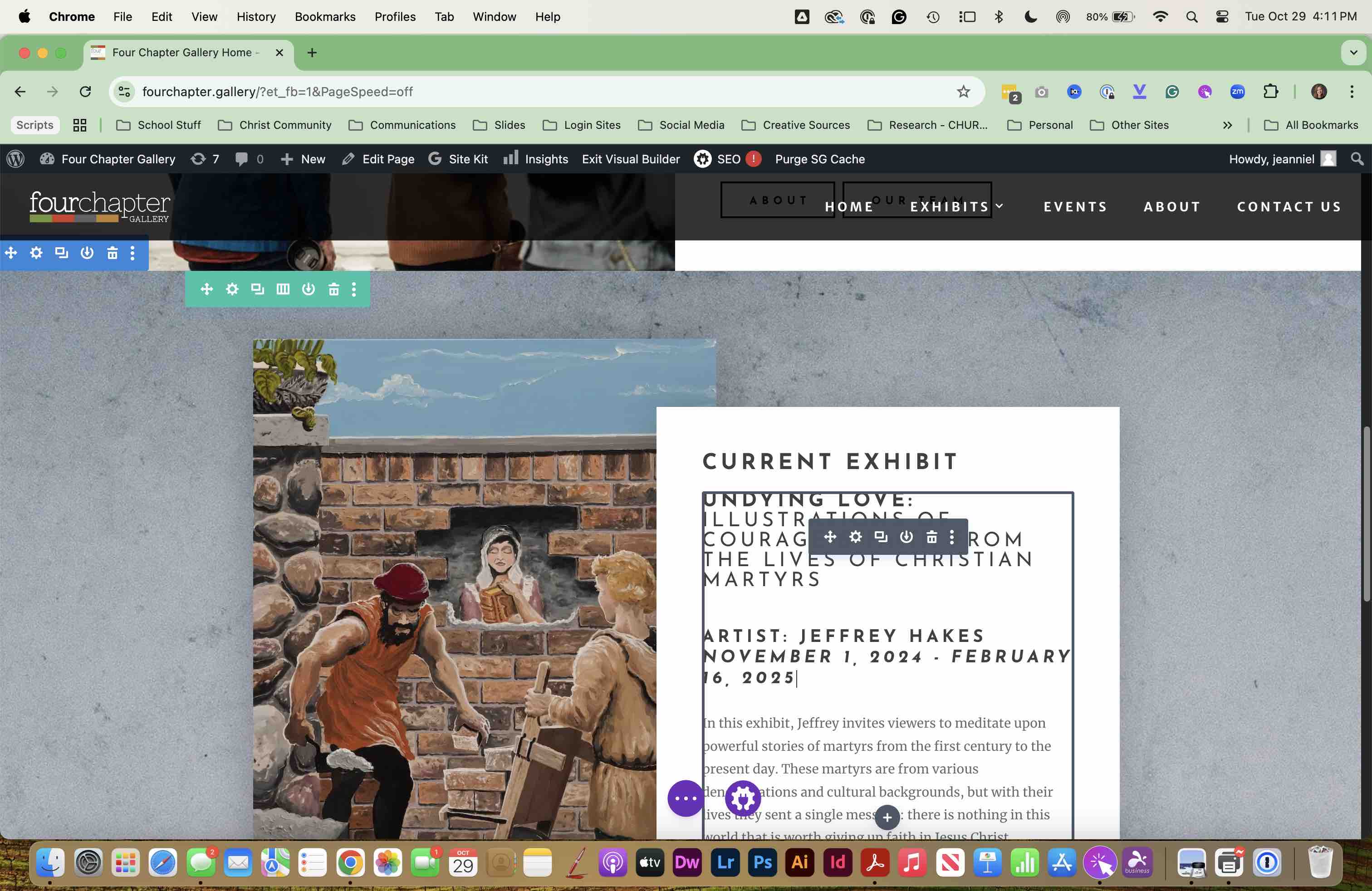Click the purple circular gear button
Screen dimensions: 1372x891
tap(743, 798)
